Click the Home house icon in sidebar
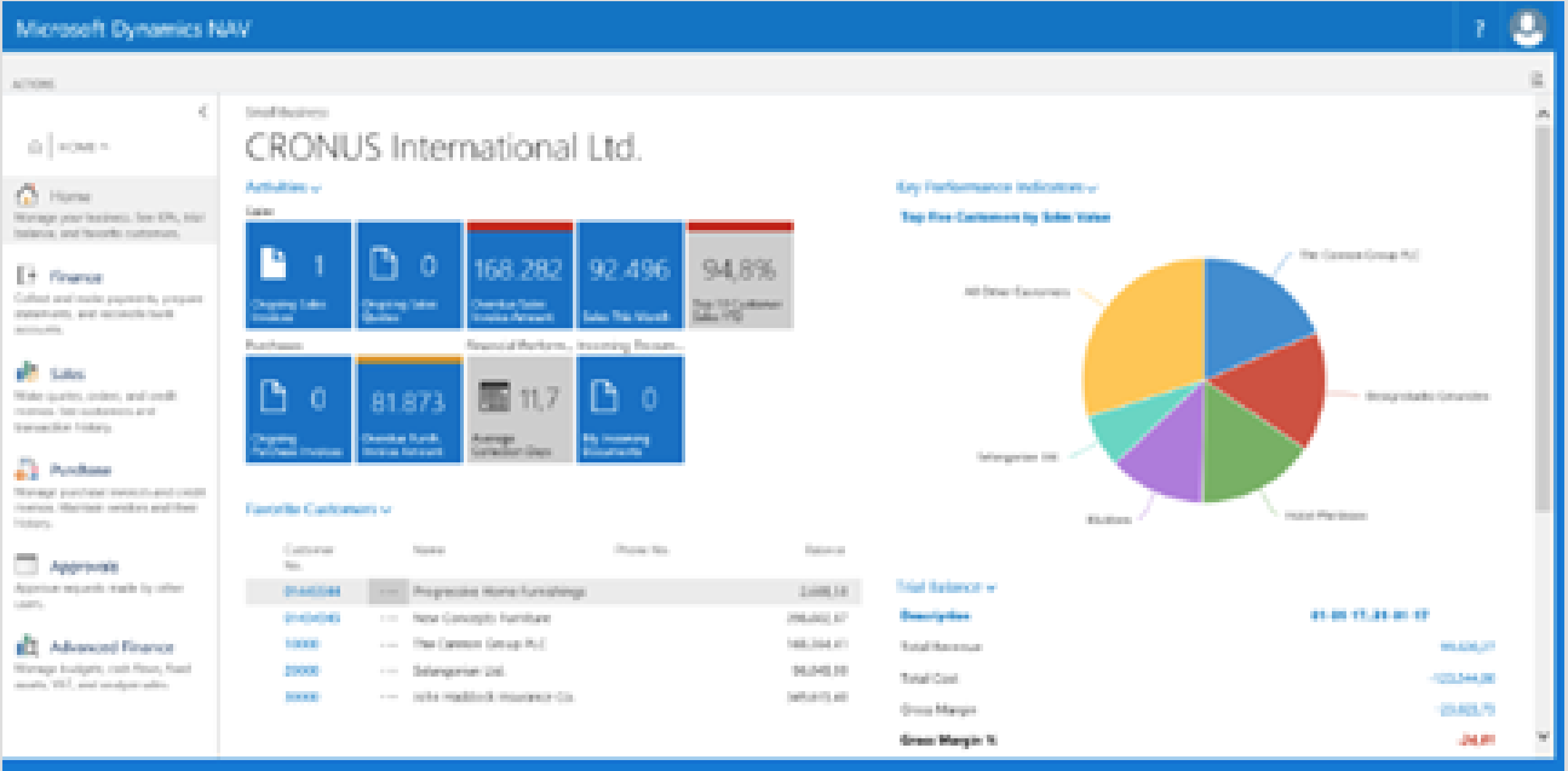 [x=27, y=195]
